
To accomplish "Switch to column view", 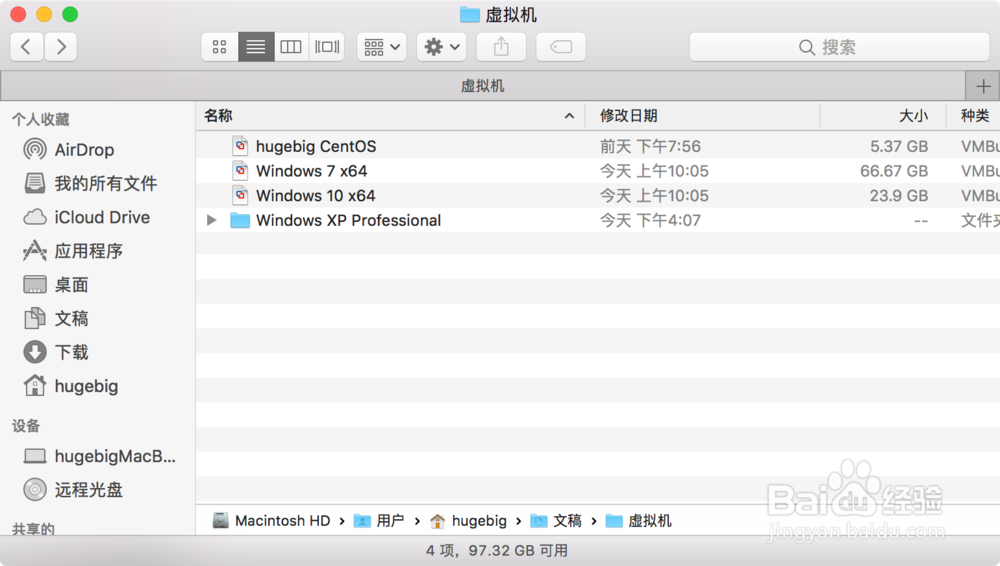I will pyautogui.click(x=291, y=47).
